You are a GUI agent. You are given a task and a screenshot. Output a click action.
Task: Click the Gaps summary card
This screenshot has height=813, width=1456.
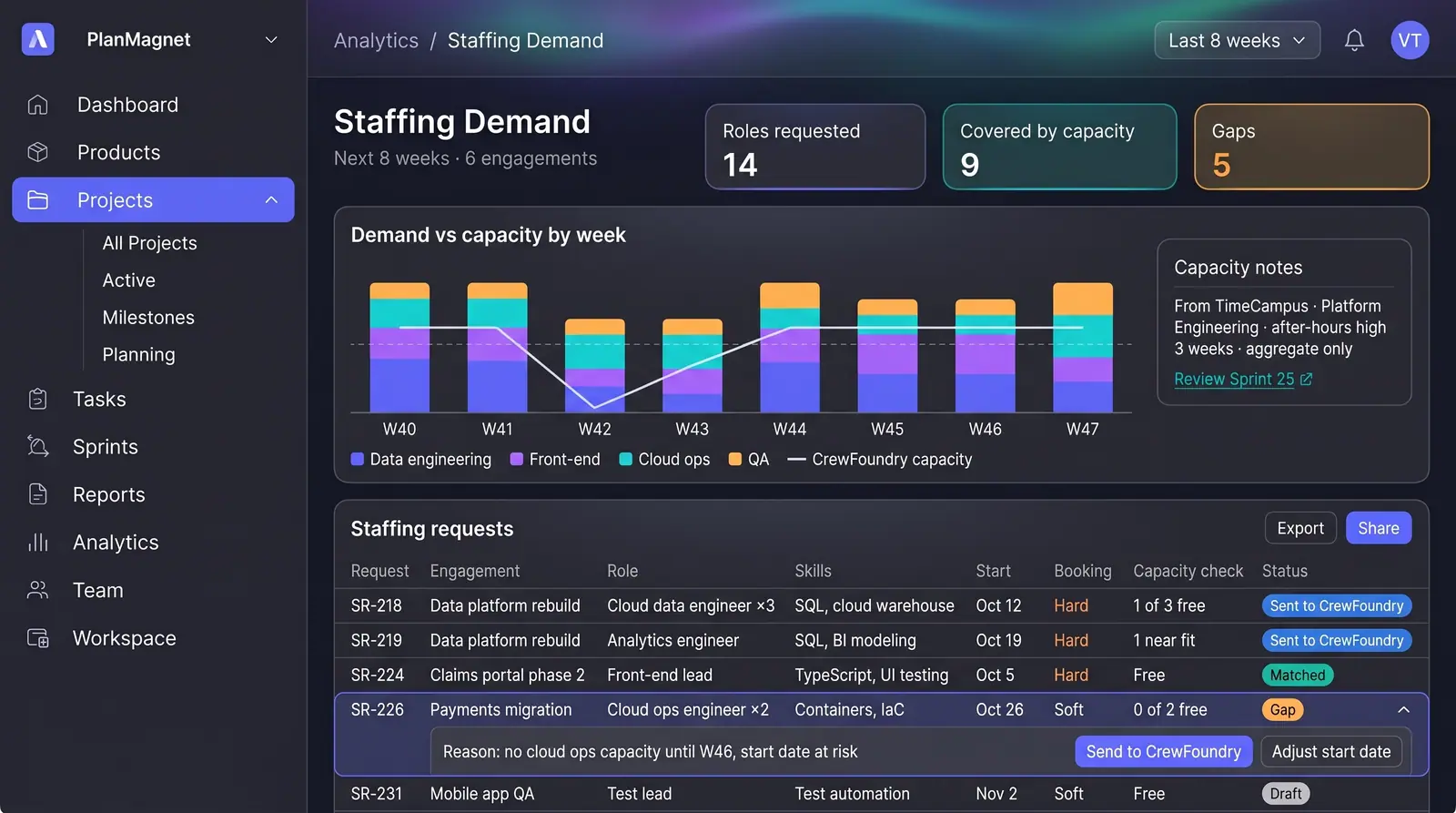(x=1311, y=147)
